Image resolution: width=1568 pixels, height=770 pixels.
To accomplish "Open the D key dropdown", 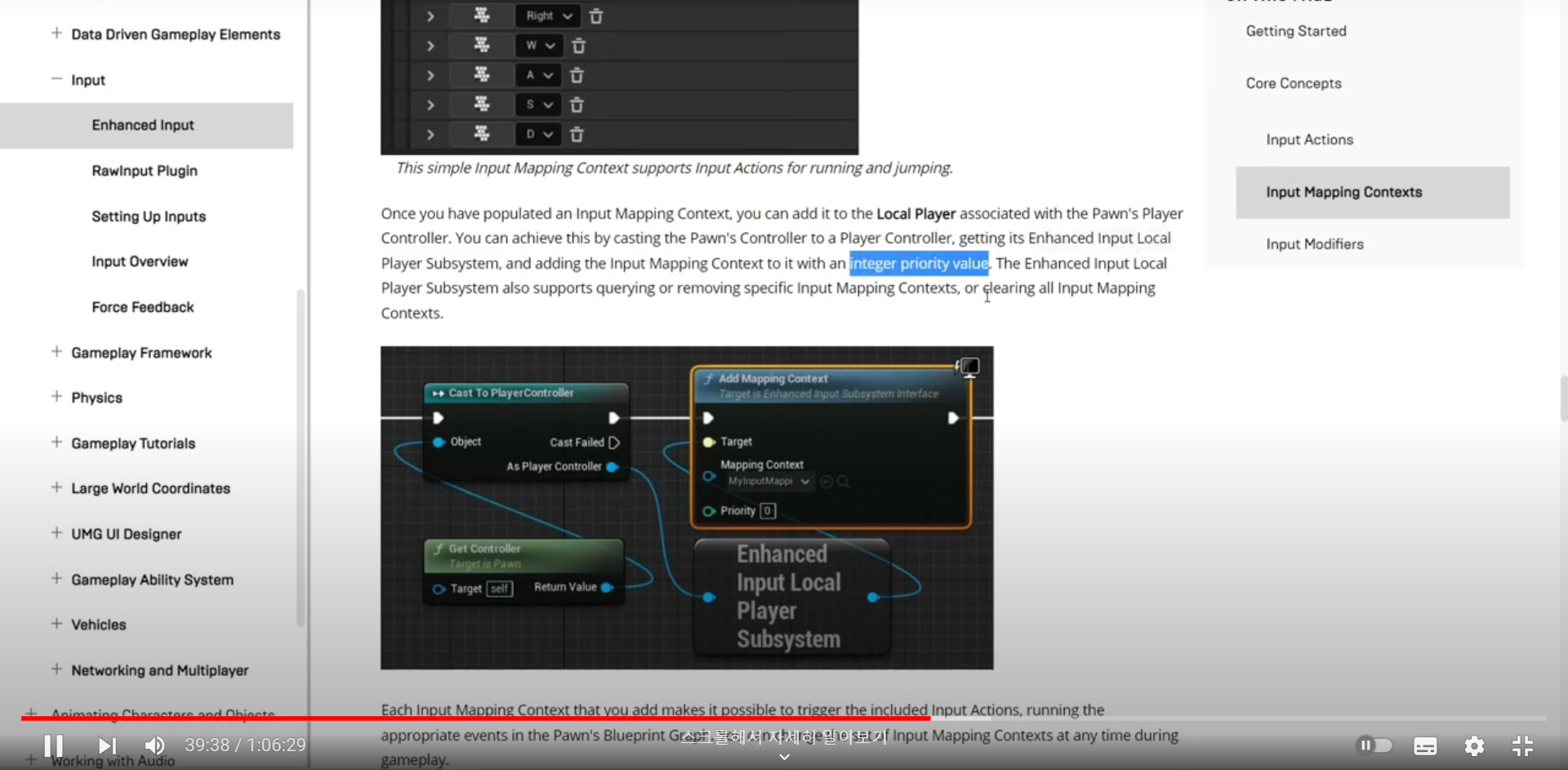I will 538,134.
